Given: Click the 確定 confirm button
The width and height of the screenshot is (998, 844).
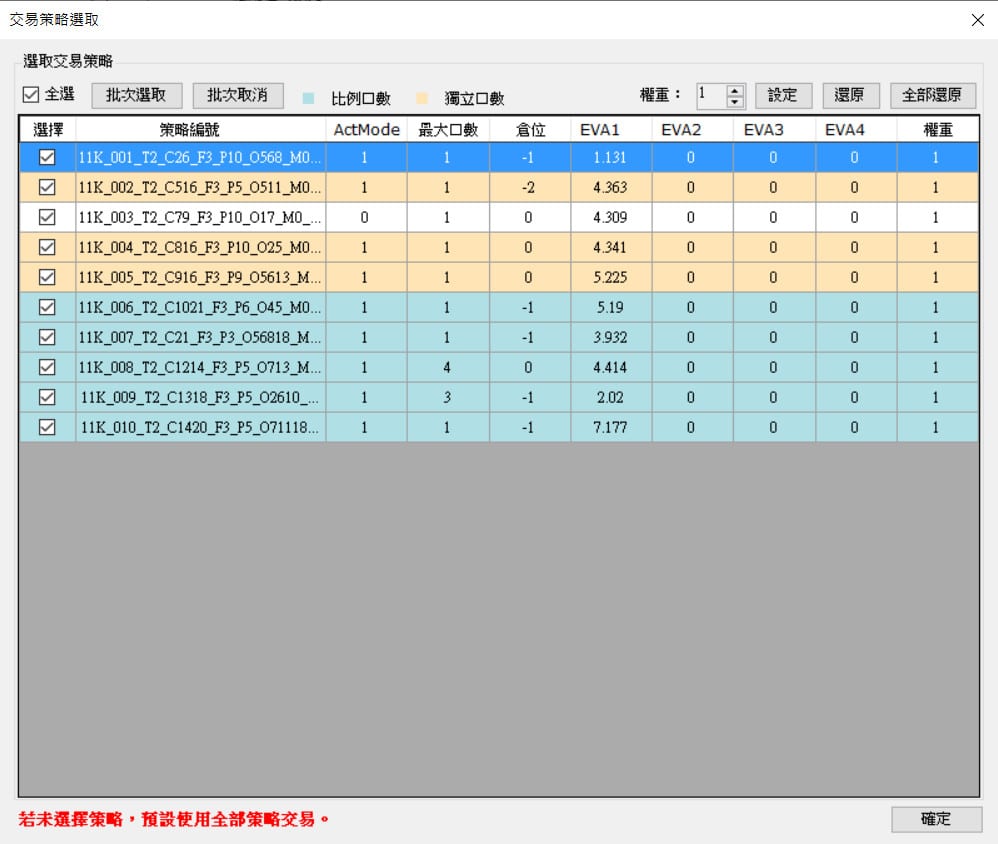Looking at the screenshot, I should pos(936,819).
